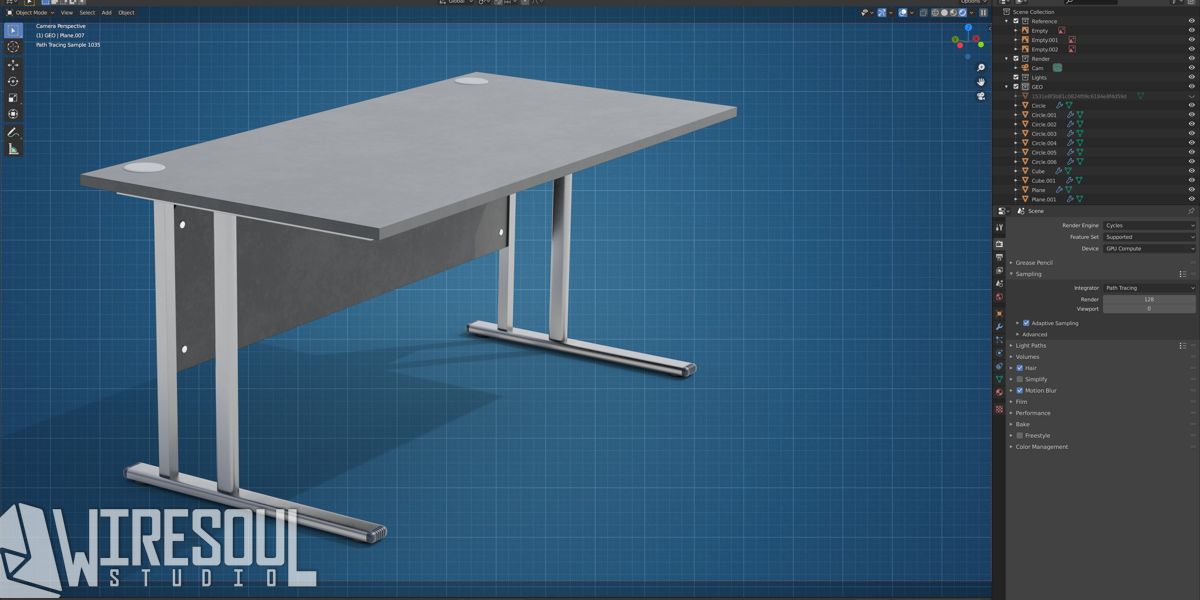Enable the Simplify checkbox
This screenshot has height=600, width=1200.
click(x=1021, y=378)
